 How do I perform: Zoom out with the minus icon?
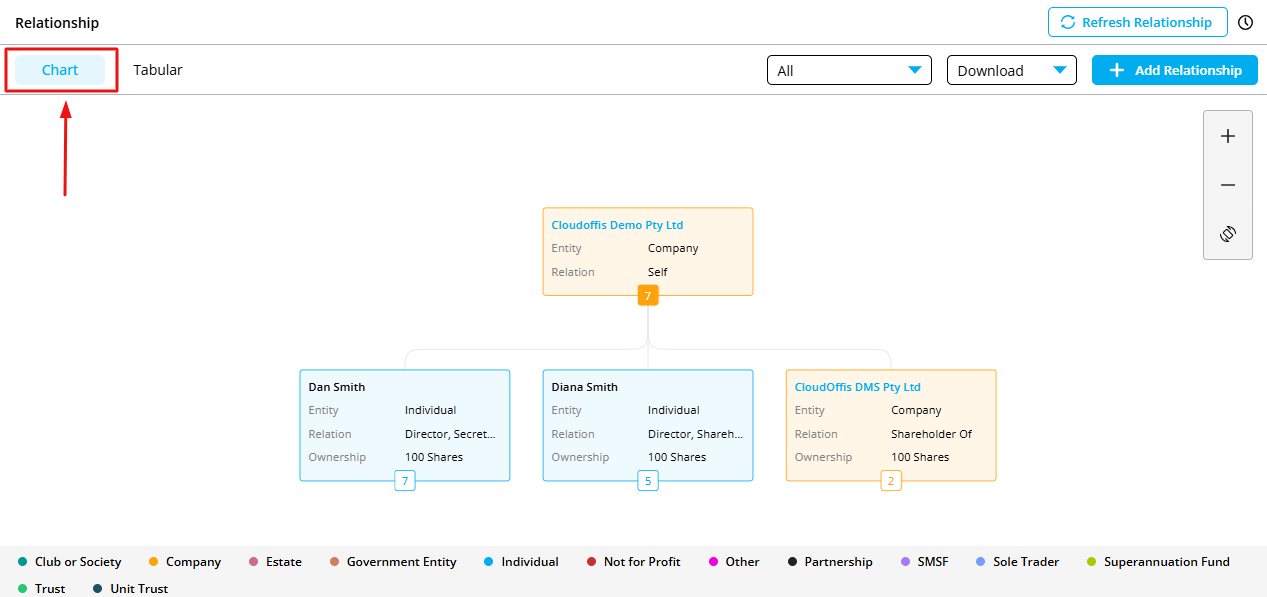click(x=1228, y=185)
